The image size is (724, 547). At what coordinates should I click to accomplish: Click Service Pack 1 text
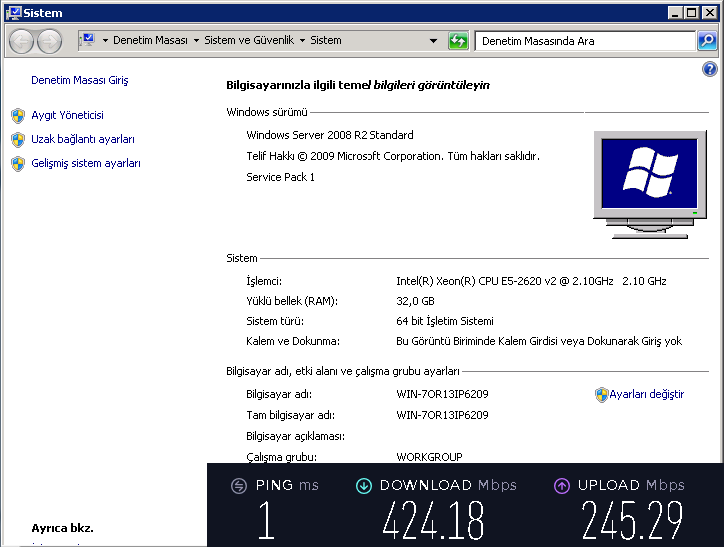click(x=280, y=177)
